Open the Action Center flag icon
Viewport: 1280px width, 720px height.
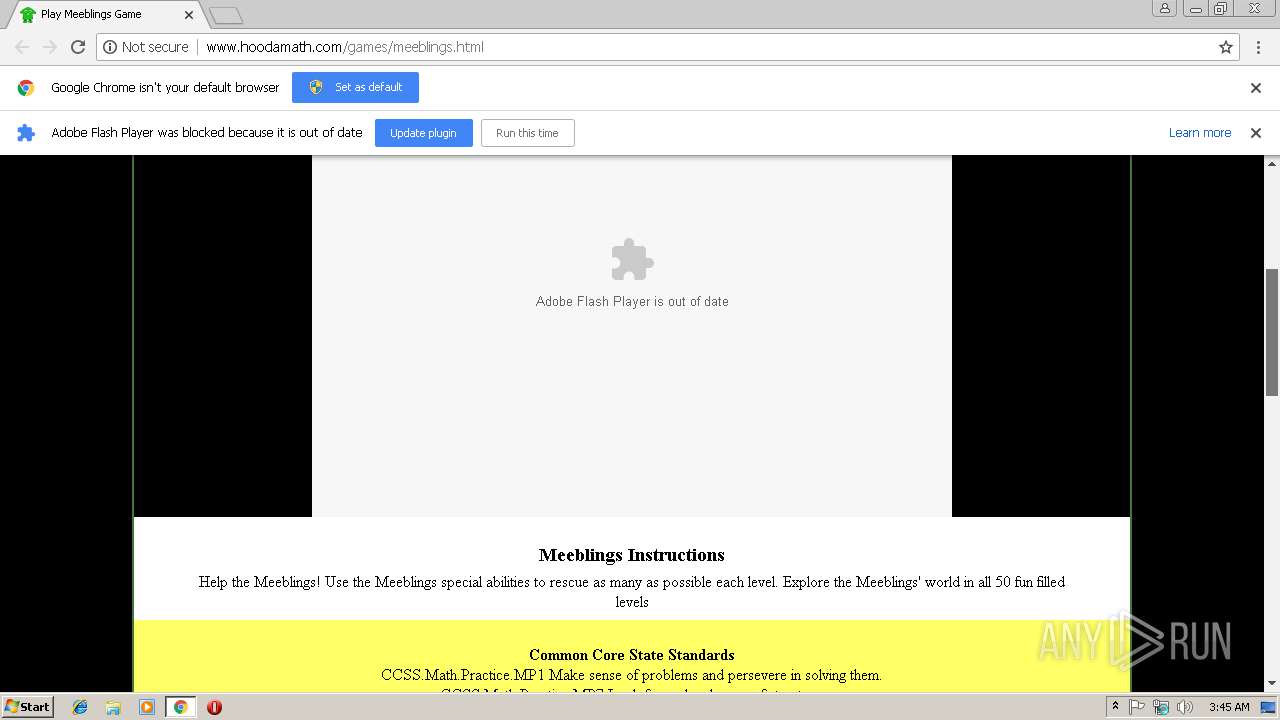click(1137, 707)
